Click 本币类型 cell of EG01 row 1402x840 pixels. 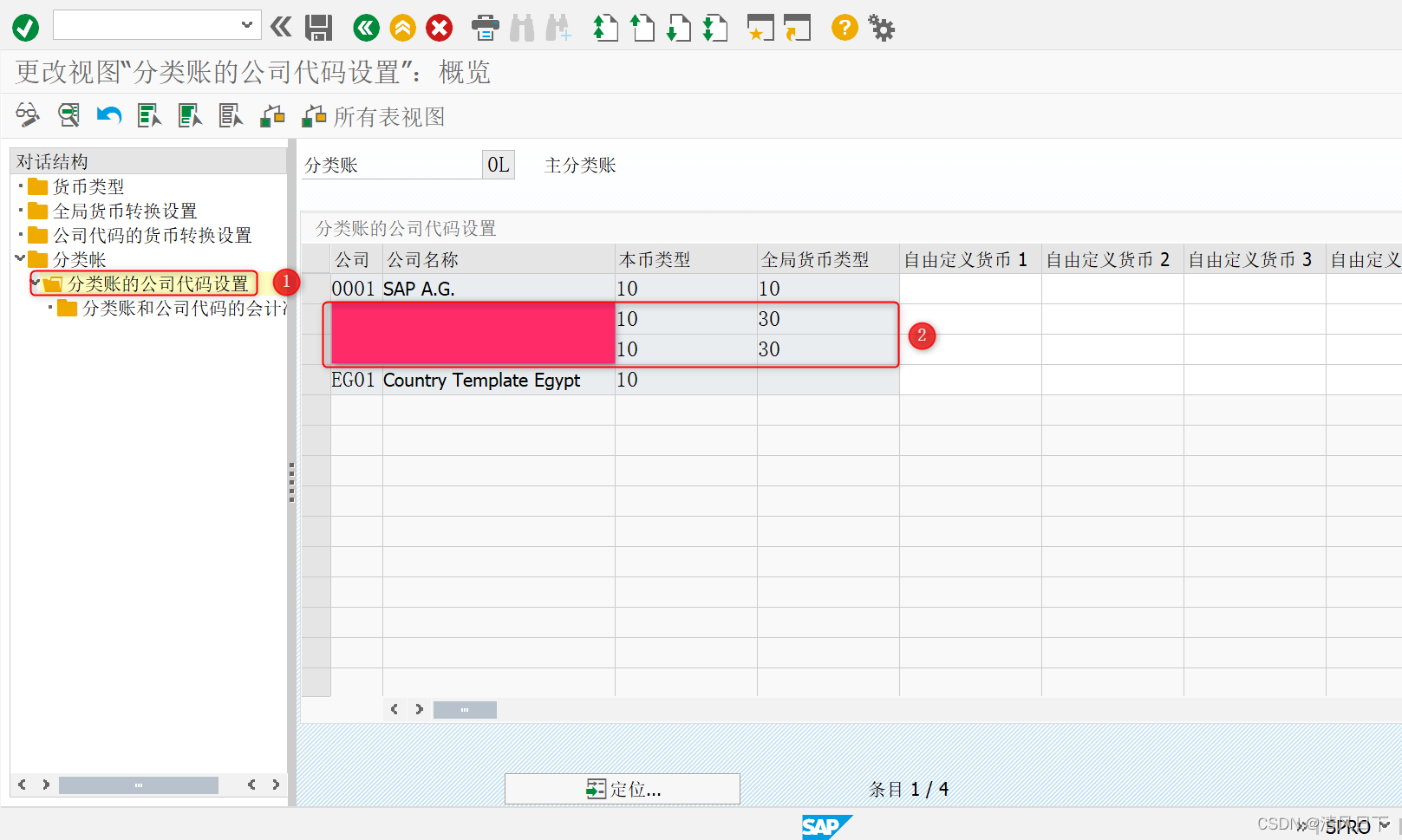pyautogui.click(x=686, y=380)
